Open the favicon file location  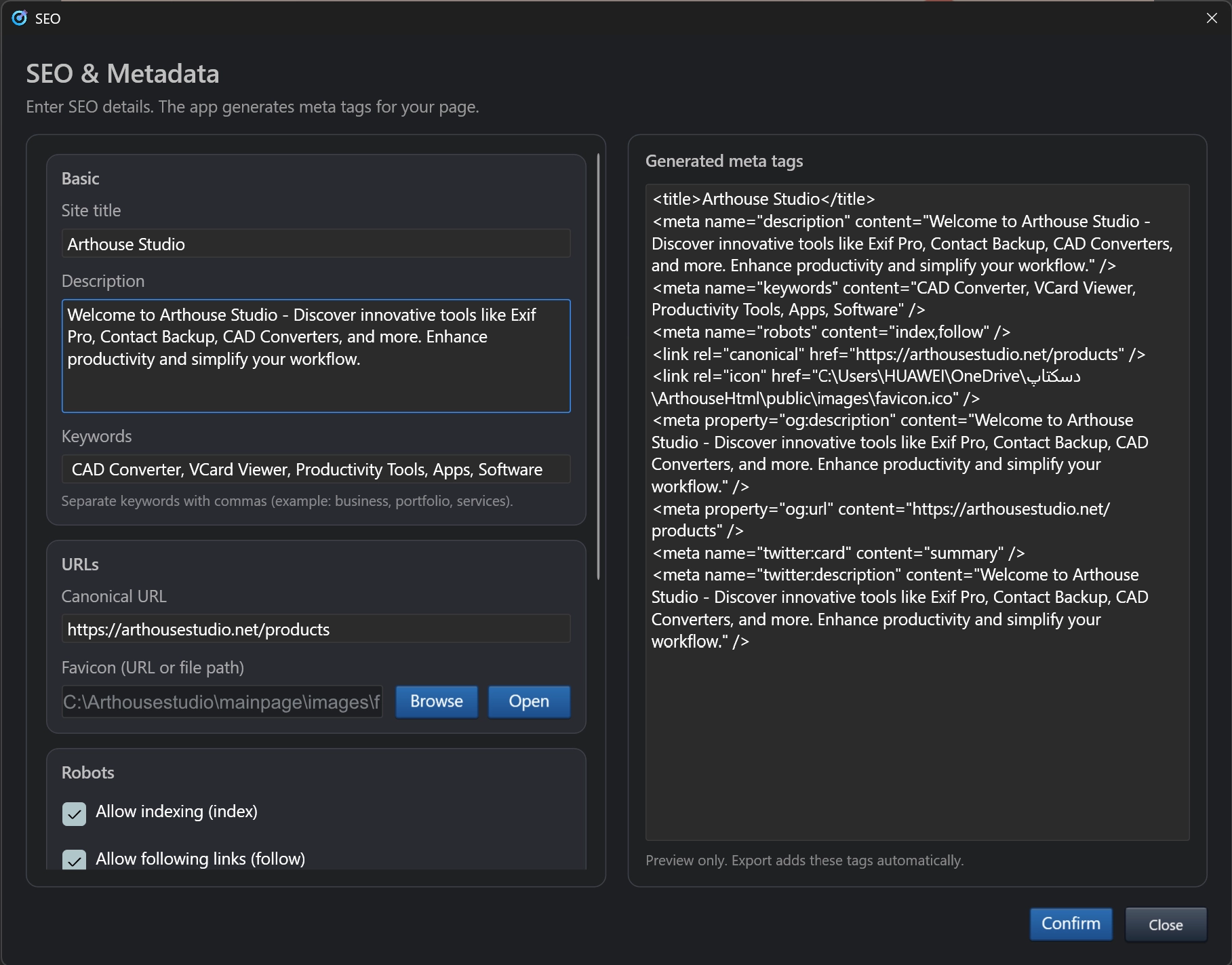[x=529, y=701]
